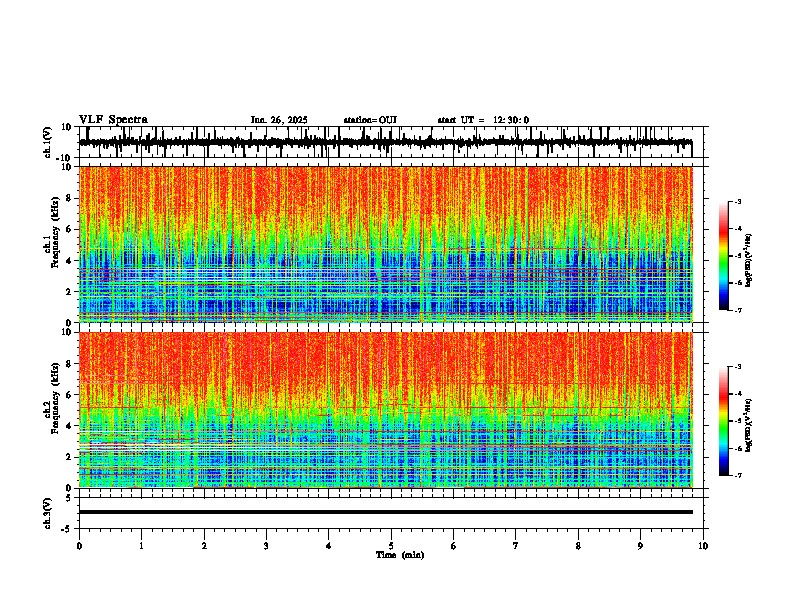Click time axis tick label '3'

tap(266, 546)
